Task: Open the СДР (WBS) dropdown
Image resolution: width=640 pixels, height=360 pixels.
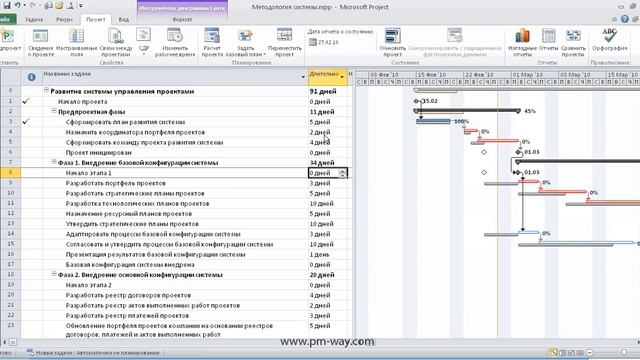Action: click(144, 42)
